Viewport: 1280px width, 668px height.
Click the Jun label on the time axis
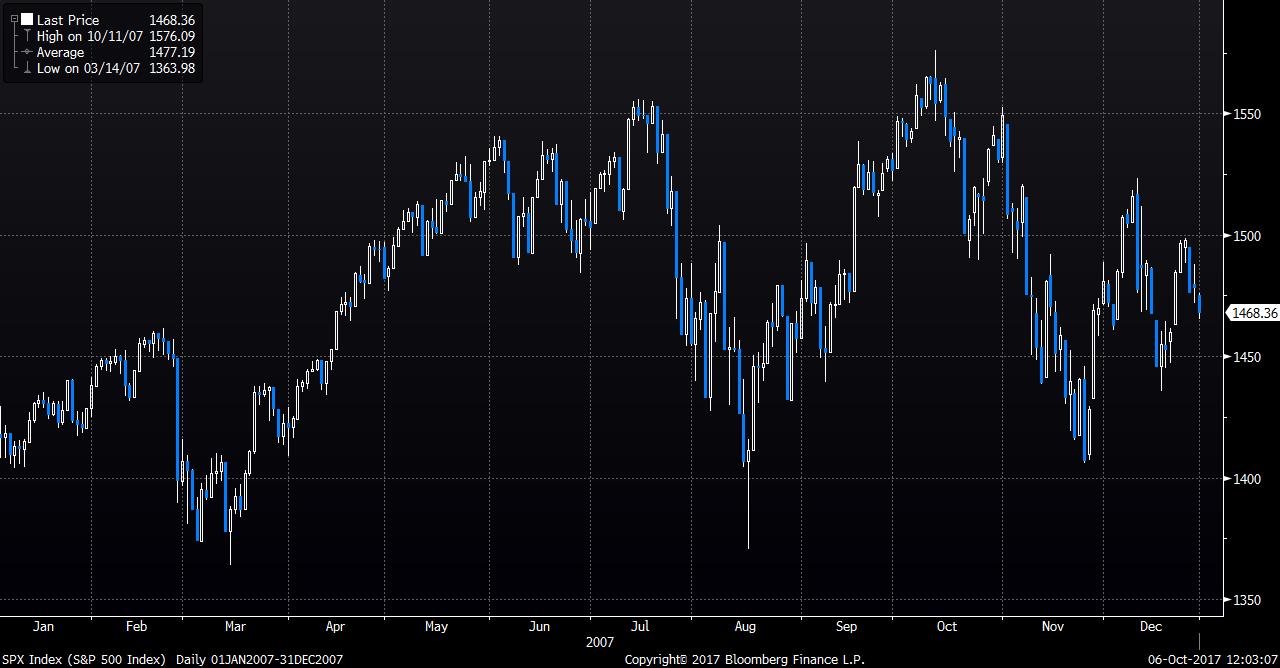click(539, 627)
